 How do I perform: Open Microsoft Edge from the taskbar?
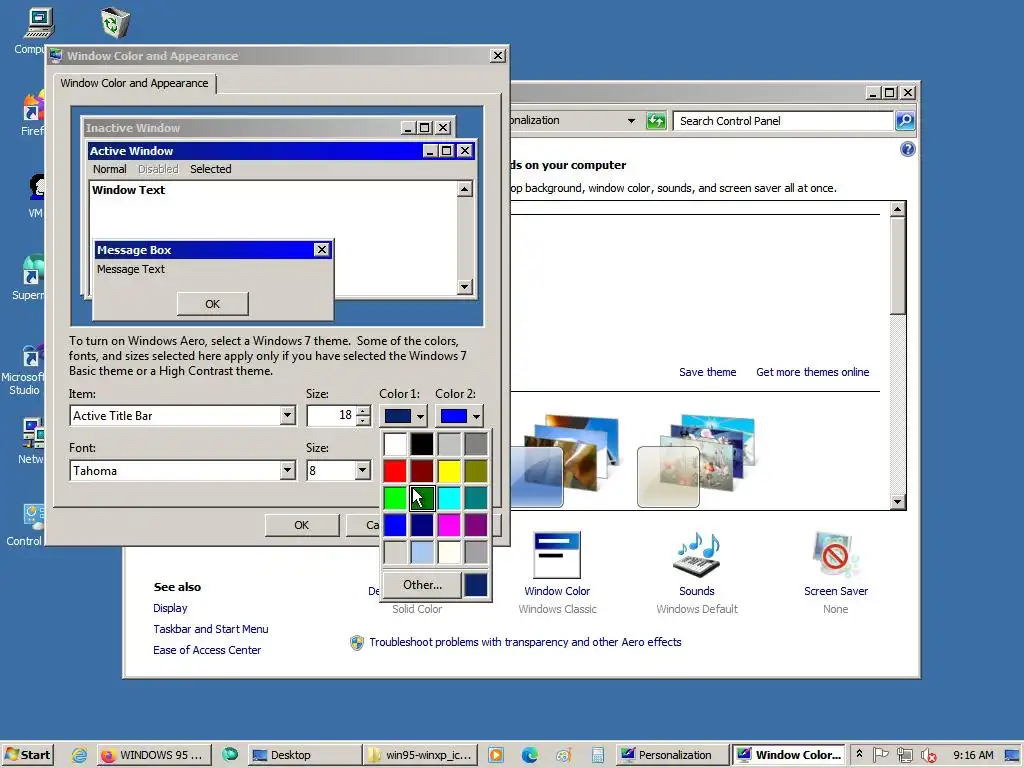(530, 755)
